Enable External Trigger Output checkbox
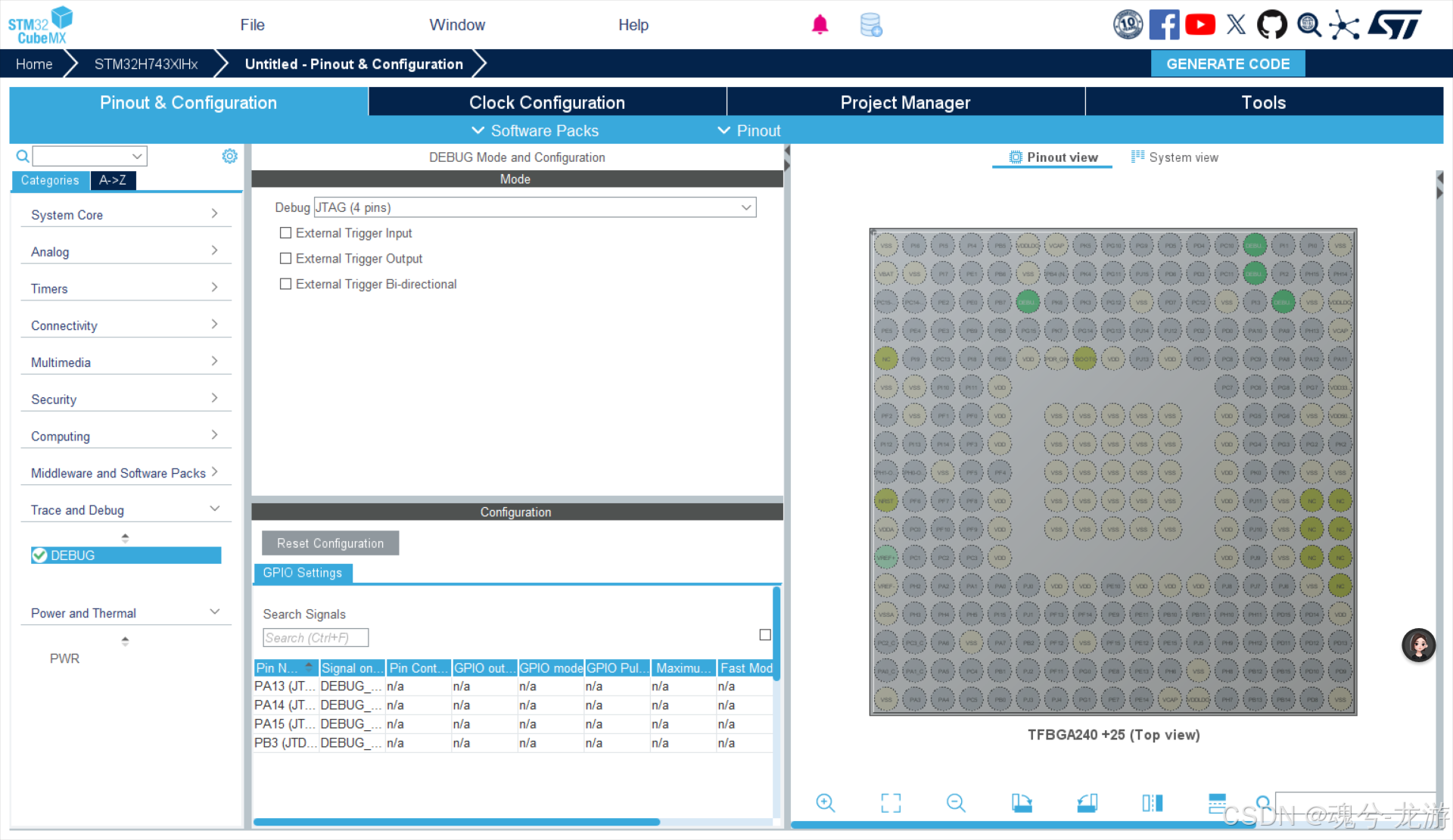The height and width of the screenshot is (840, 1453). click(x=285, y=259)
